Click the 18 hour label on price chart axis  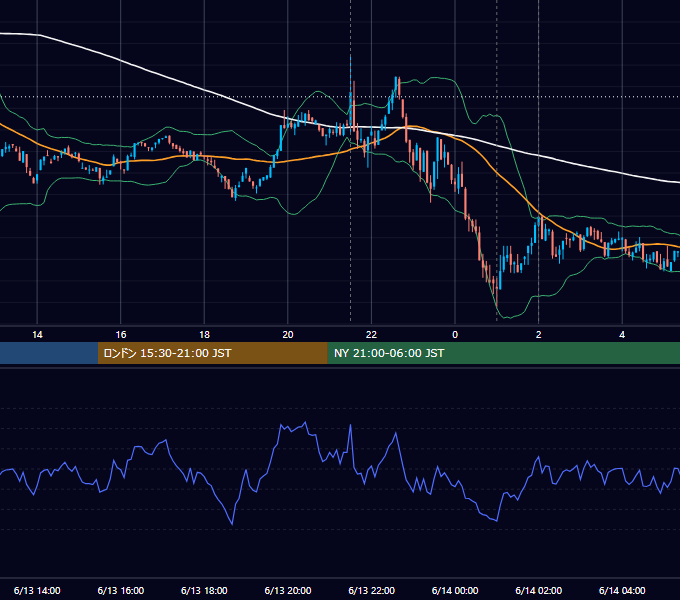204,335
